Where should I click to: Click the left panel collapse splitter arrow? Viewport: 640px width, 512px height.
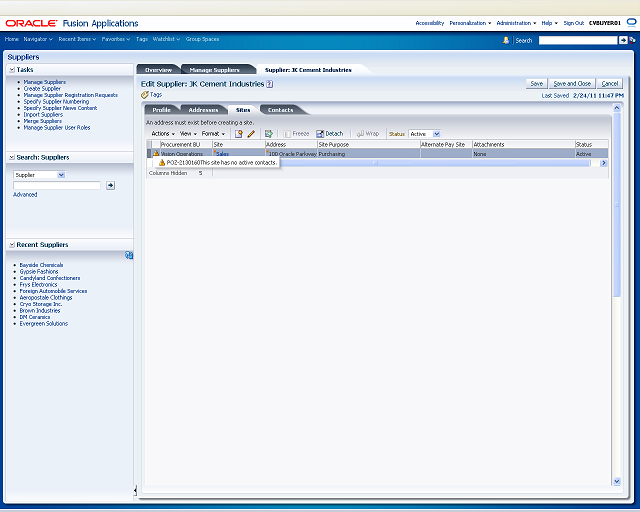[x=135, y=490]
